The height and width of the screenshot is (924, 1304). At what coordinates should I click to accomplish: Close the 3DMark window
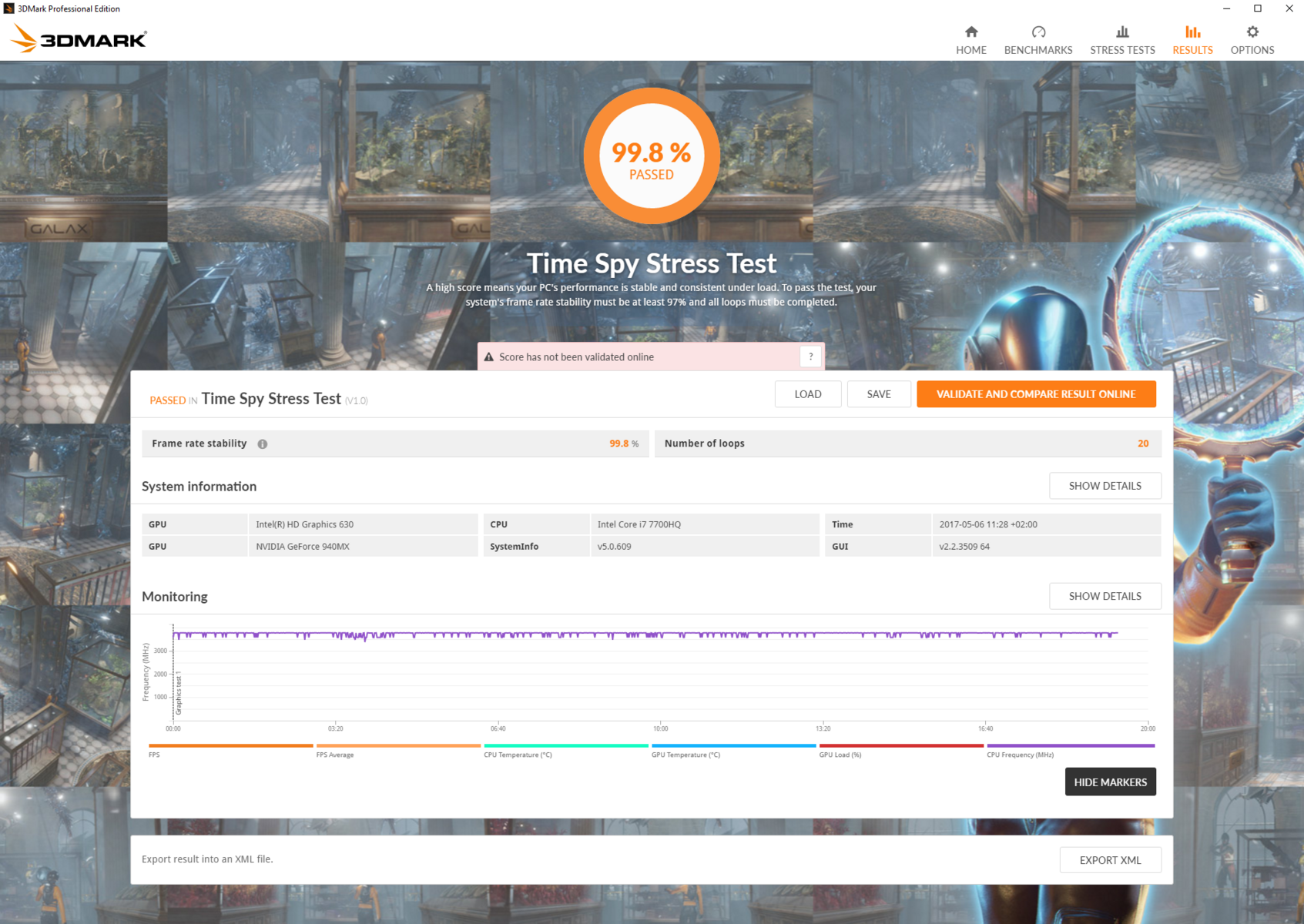1289,8
